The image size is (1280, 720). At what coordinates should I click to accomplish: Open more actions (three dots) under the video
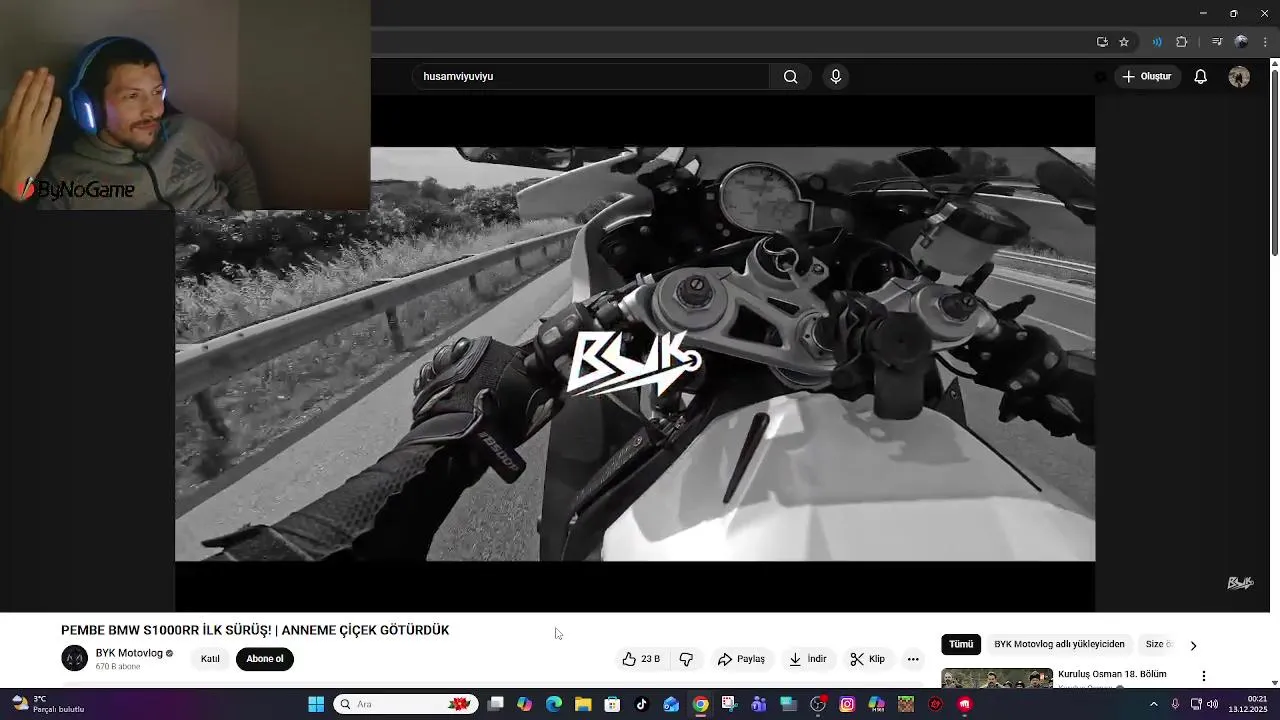913,659
